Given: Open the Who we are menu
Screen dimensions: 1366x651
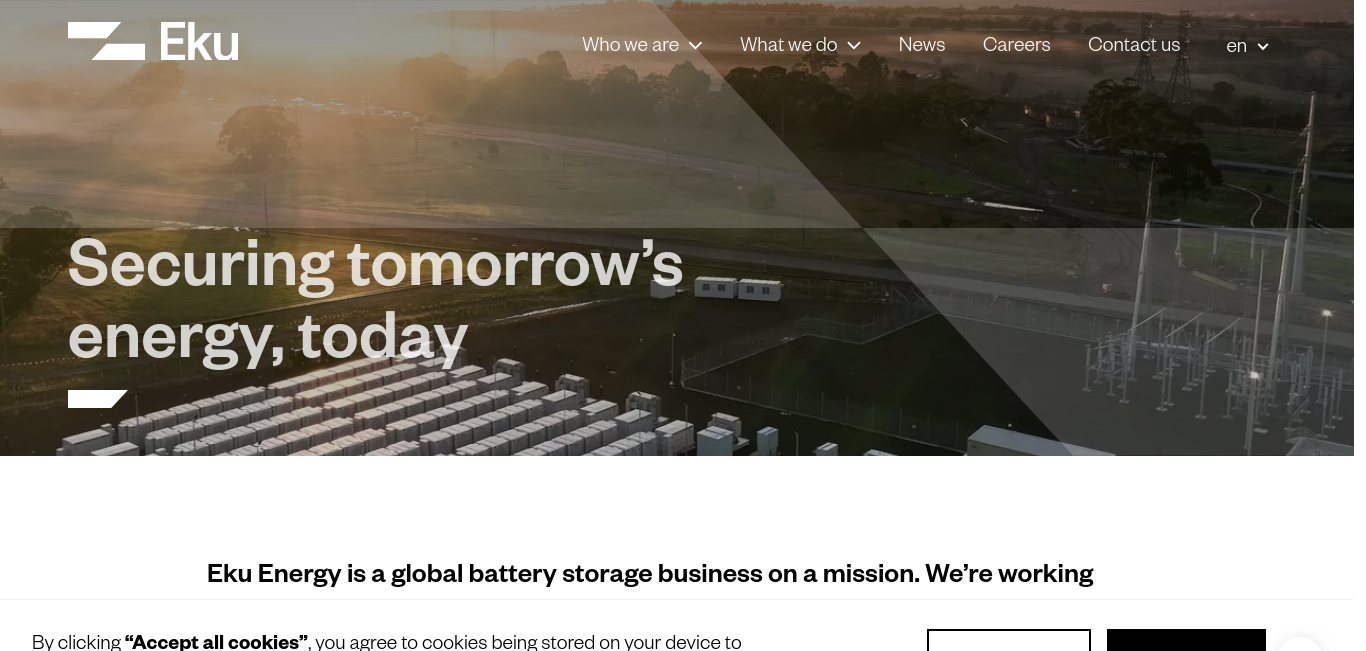Looking at the screenshot, I should click(x=630, y=45).
